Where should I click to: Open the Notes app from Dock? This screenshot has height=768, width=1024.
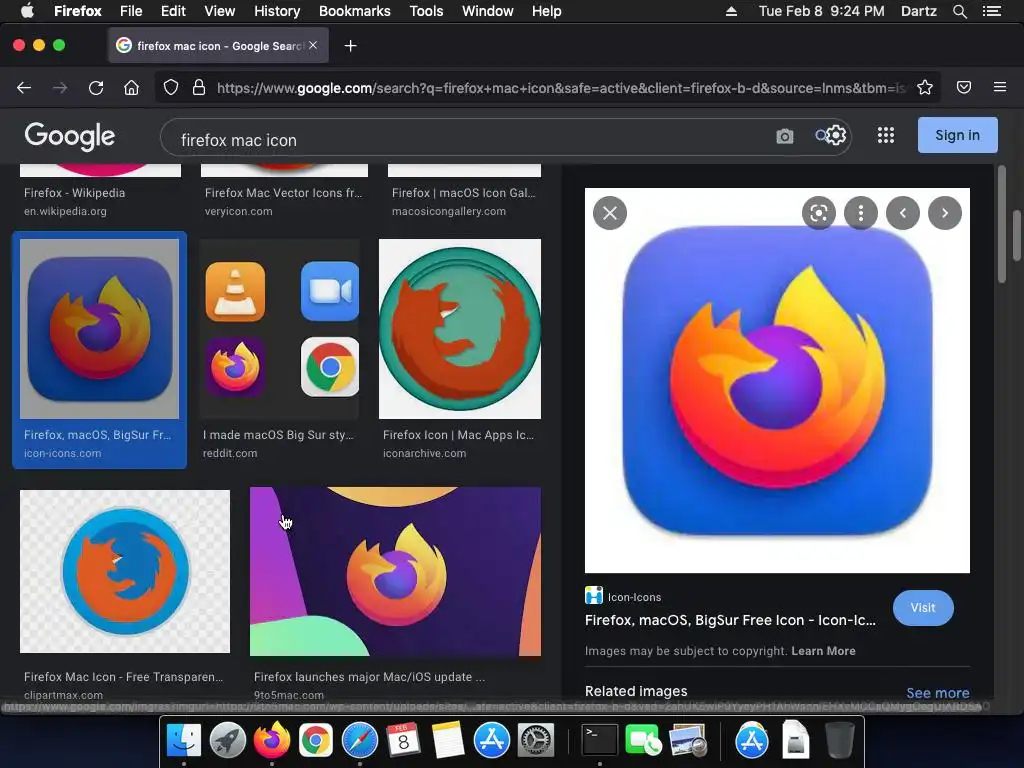coord(447,740)
